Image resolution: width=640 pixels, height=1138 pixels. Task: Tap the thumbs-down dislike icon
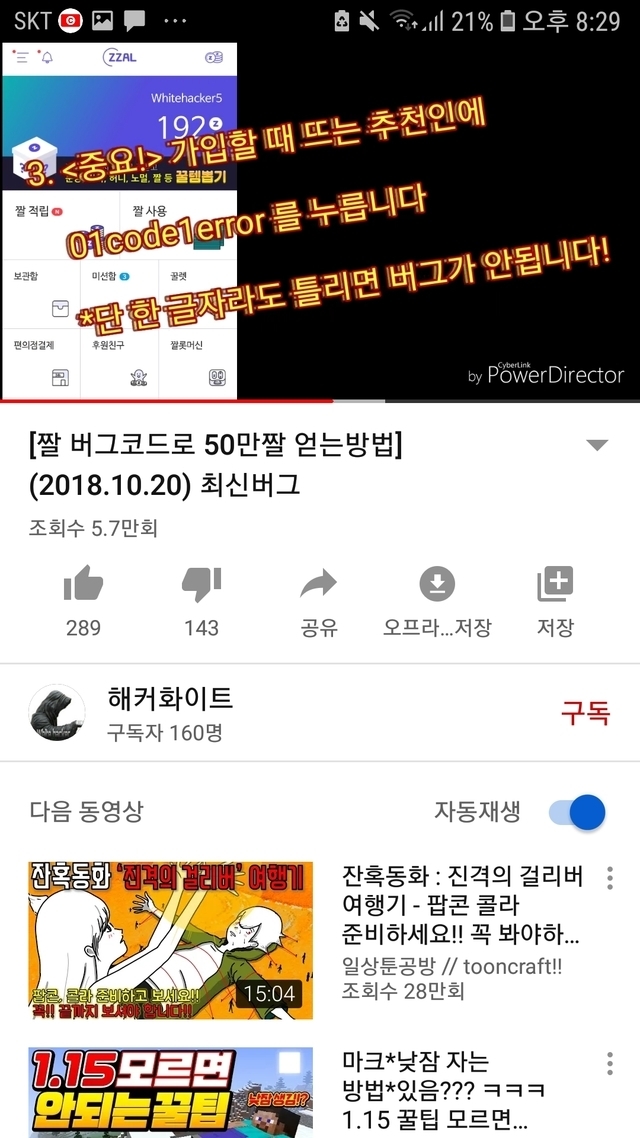[x=201, y=584]
